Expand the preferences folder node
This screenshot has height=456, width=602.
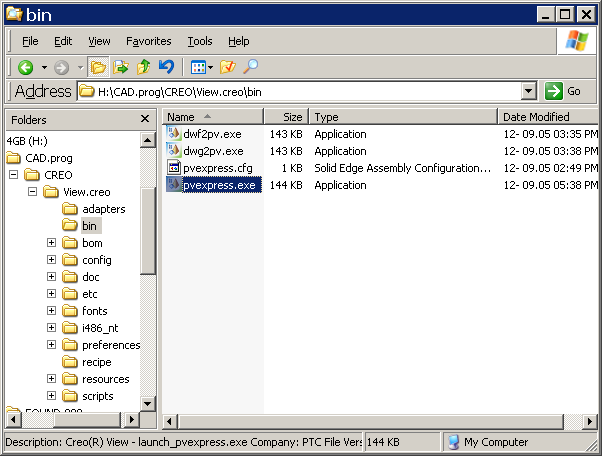coord(51,344)
